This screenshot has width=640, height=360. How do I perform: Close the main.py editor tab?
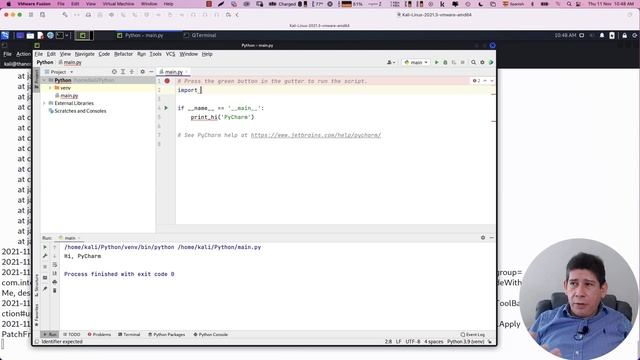click(187, 72)
